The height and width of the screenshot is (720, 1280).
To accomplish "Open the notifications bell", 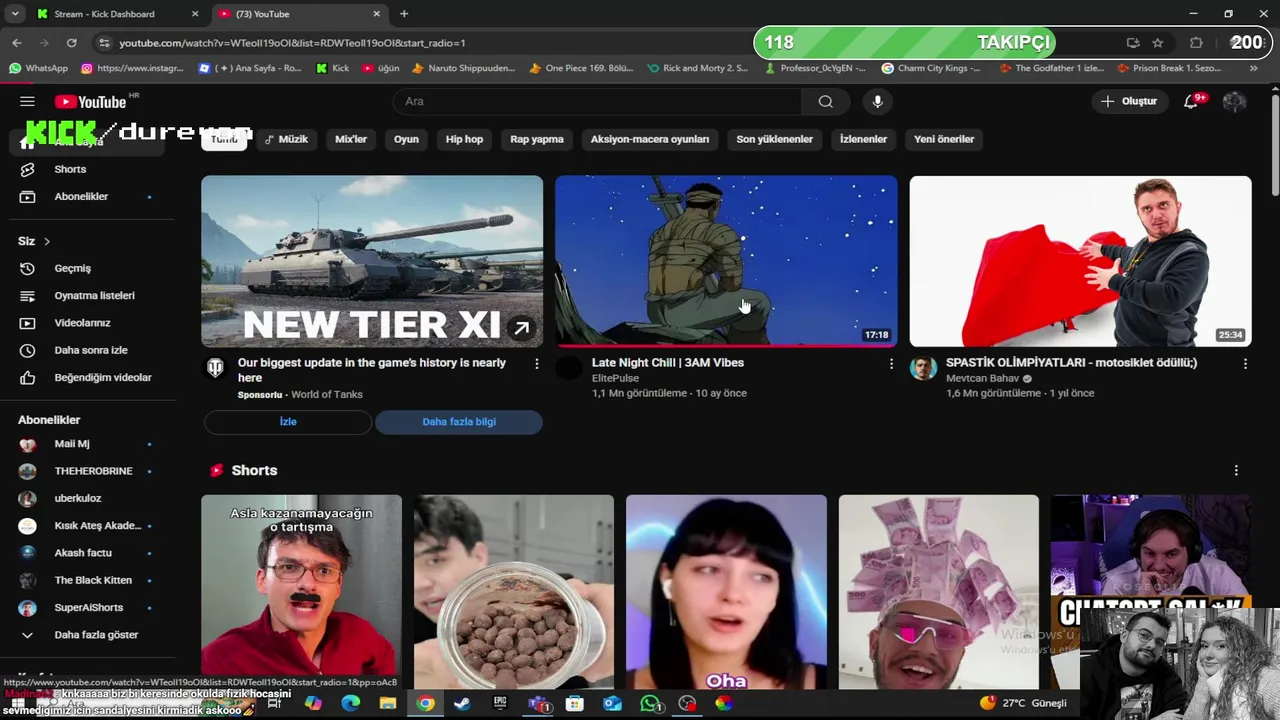I will point(1191,101).
